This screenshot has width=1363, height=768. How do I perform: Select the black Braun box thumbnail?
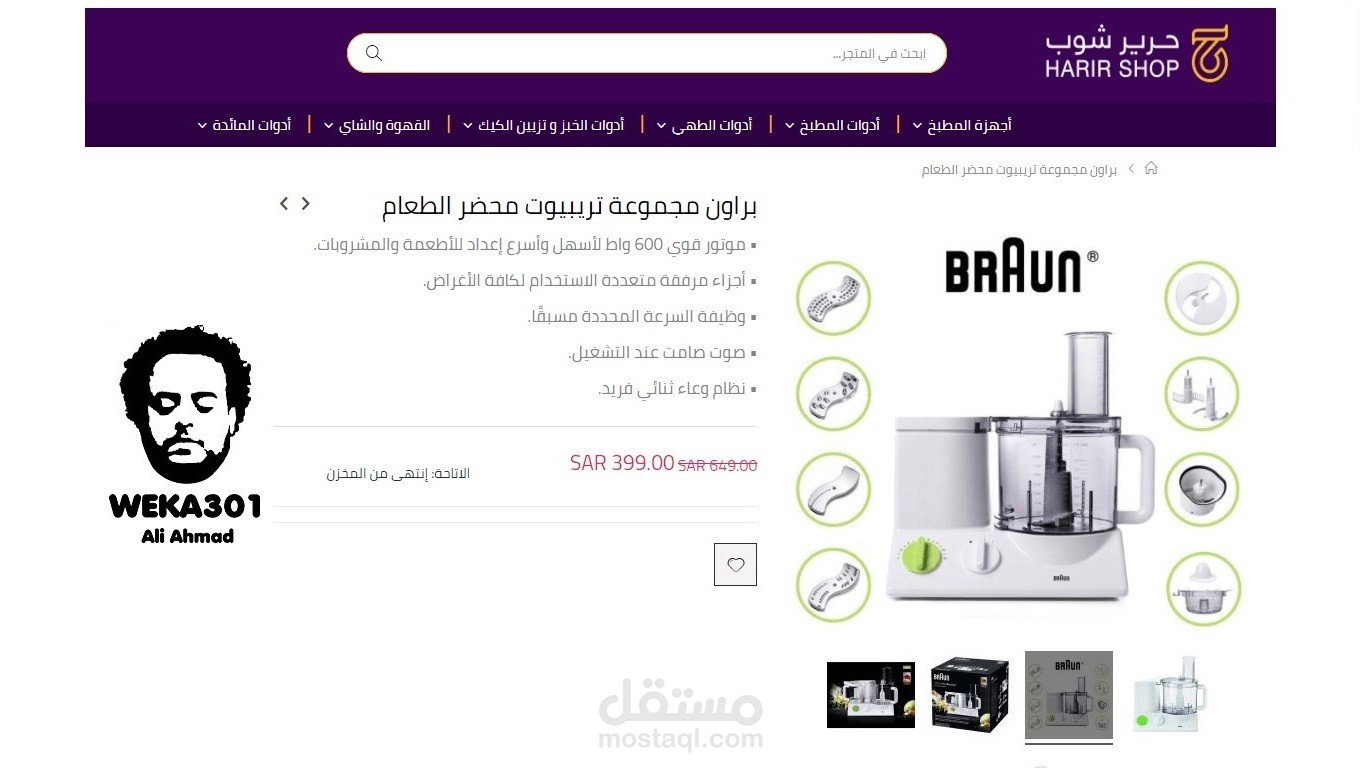(x=969, y=694)
